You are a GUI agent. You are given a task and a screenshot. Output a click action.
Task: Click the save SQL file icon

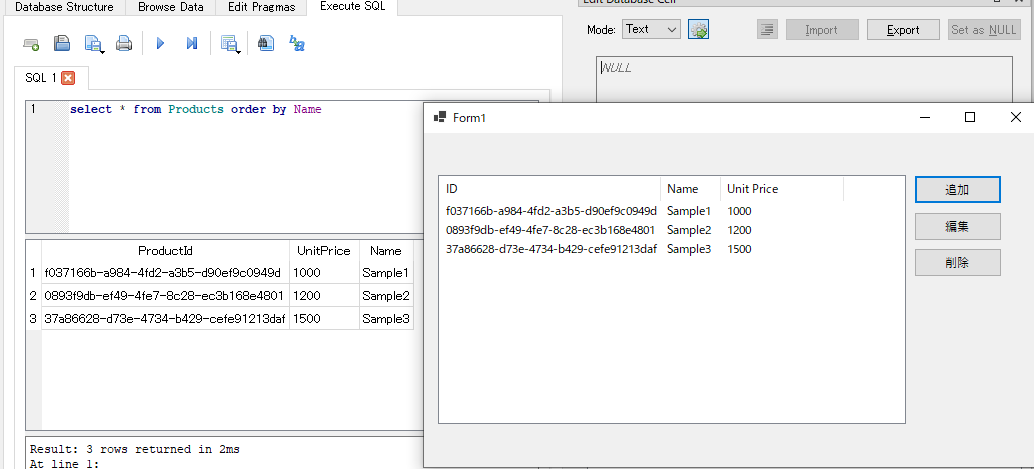[94, 44]
